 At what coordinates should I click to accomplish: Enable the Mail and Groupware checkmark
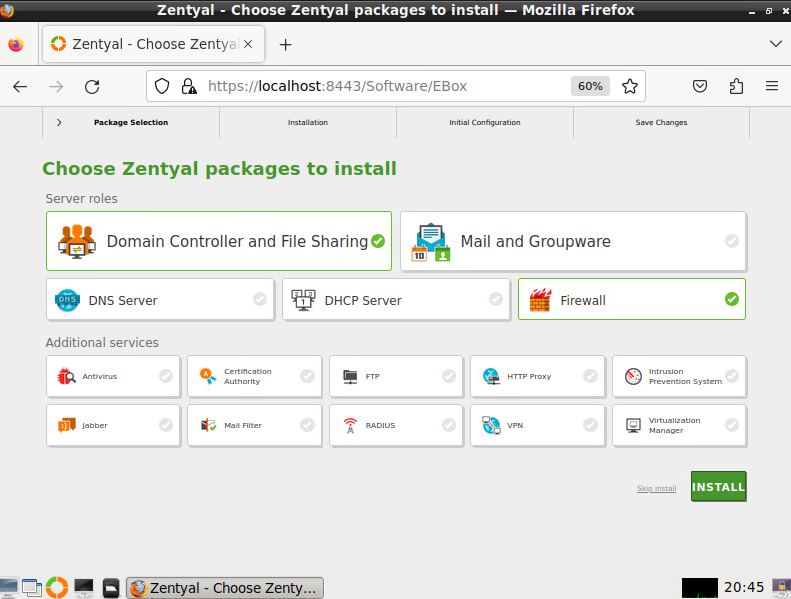pyautogui.click(x=731, y=241)
